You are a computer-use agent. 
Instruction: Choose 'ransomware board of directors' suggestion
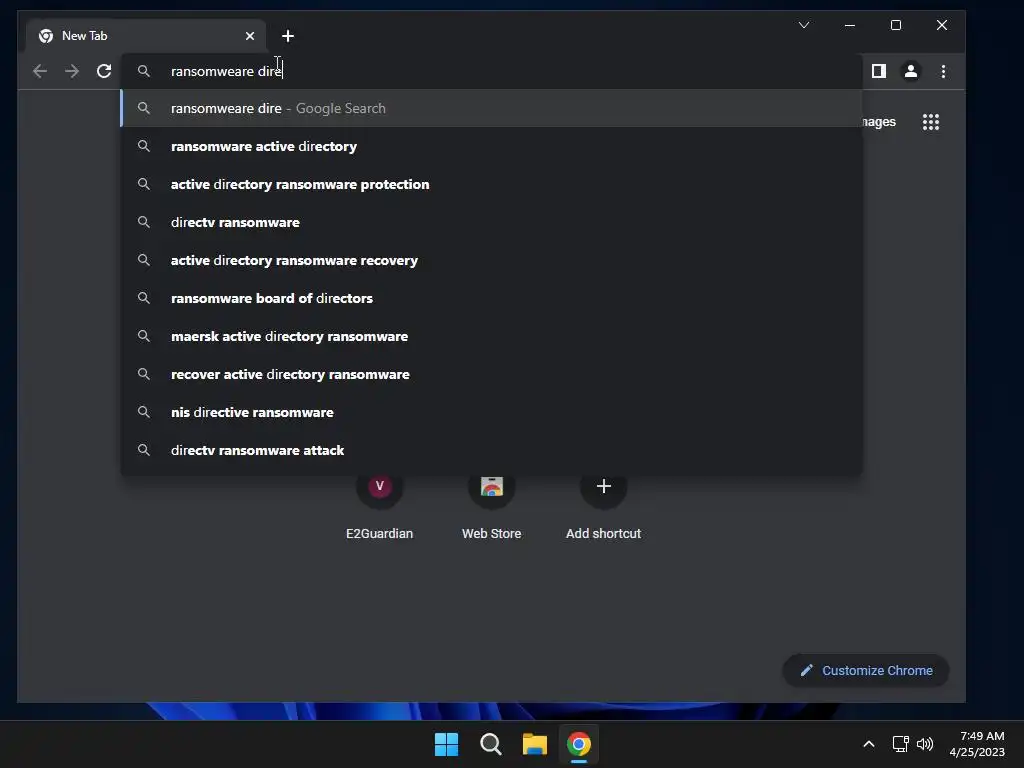pos(491,298)
